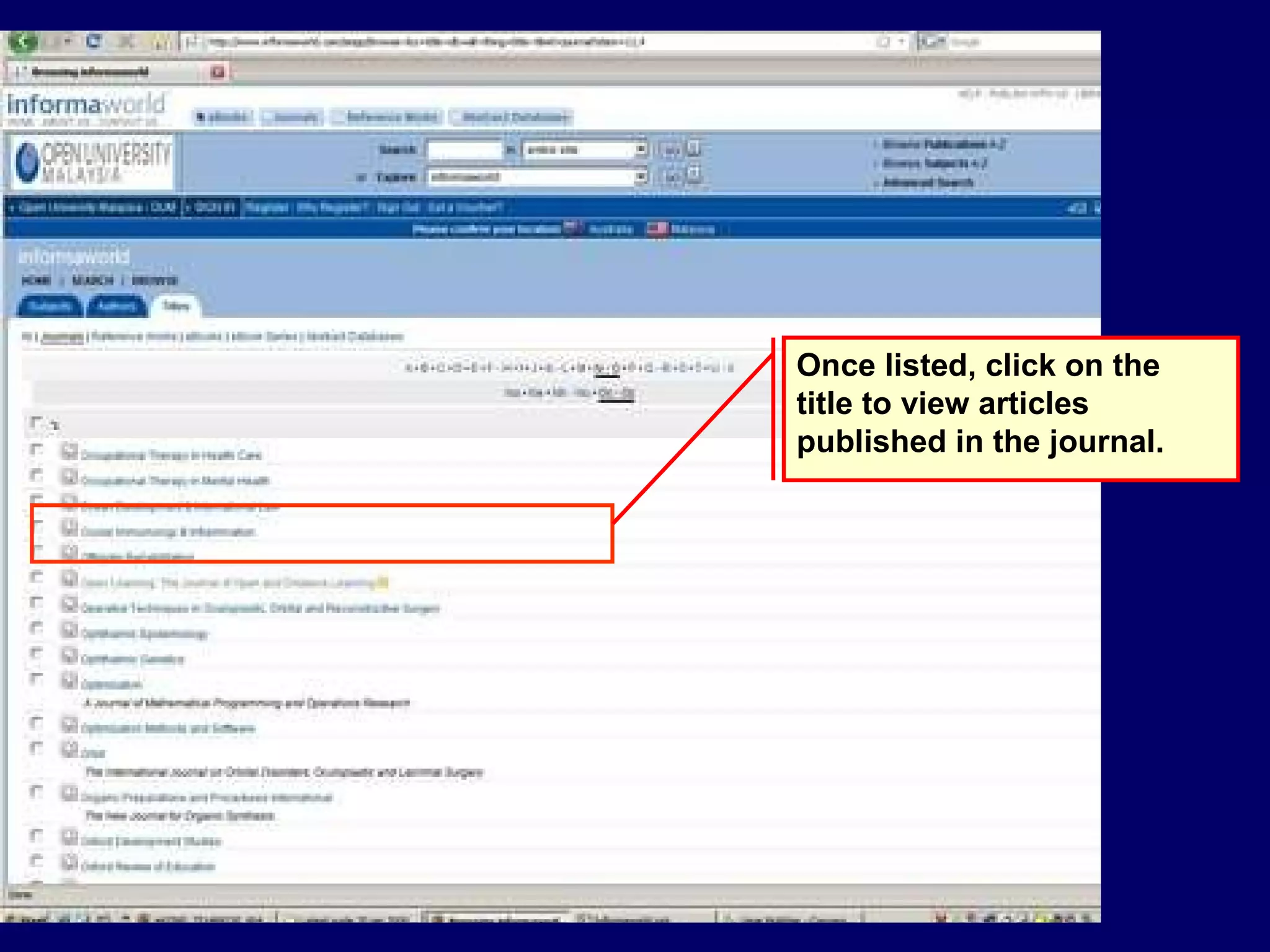This screenshot has width=1270, height=952.
Task: Click Go icon beside Explore dropdown
Action: coord(670,177)
